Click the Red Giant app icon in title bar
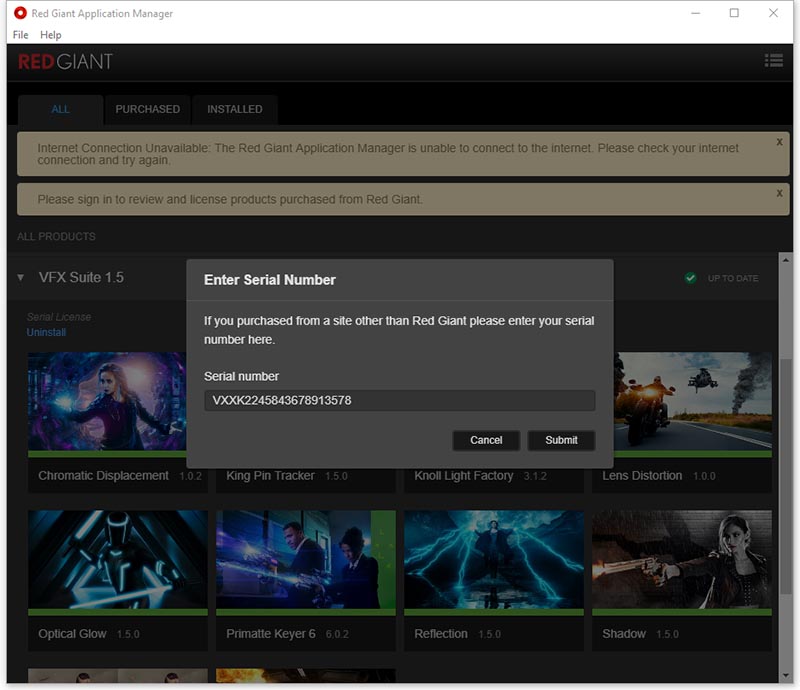 20,13
